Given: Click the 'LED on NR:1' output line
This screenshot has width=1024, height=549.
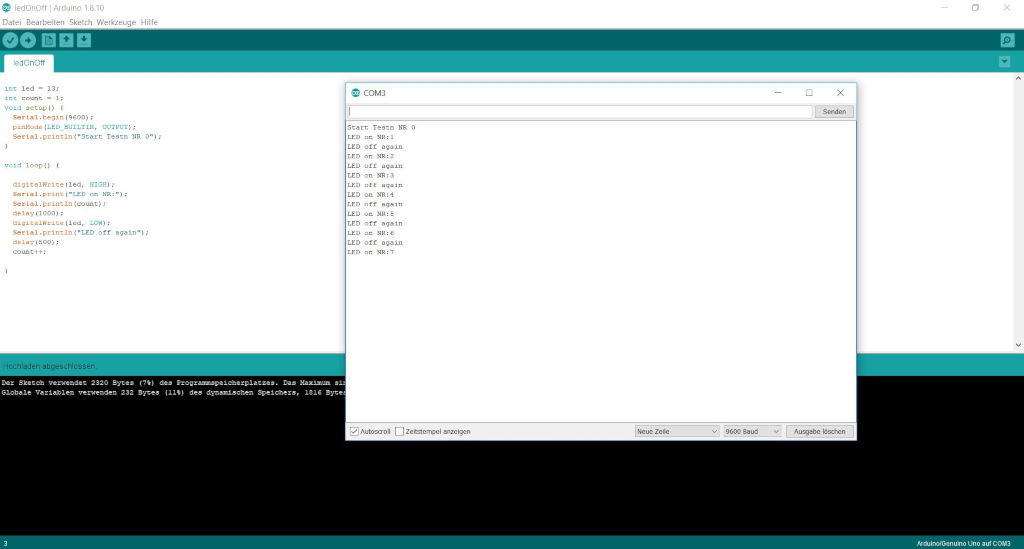Looking at the screenshot, I should 371,137.
